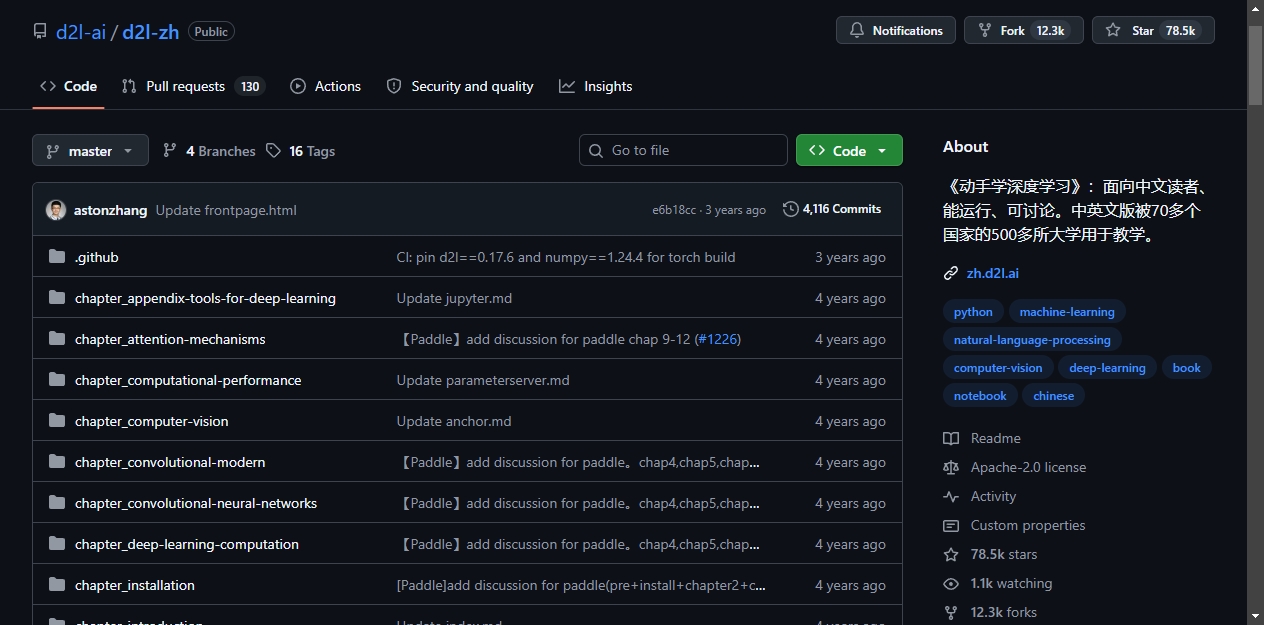
Task: Select the python topic tag
Action: point(973,312)
